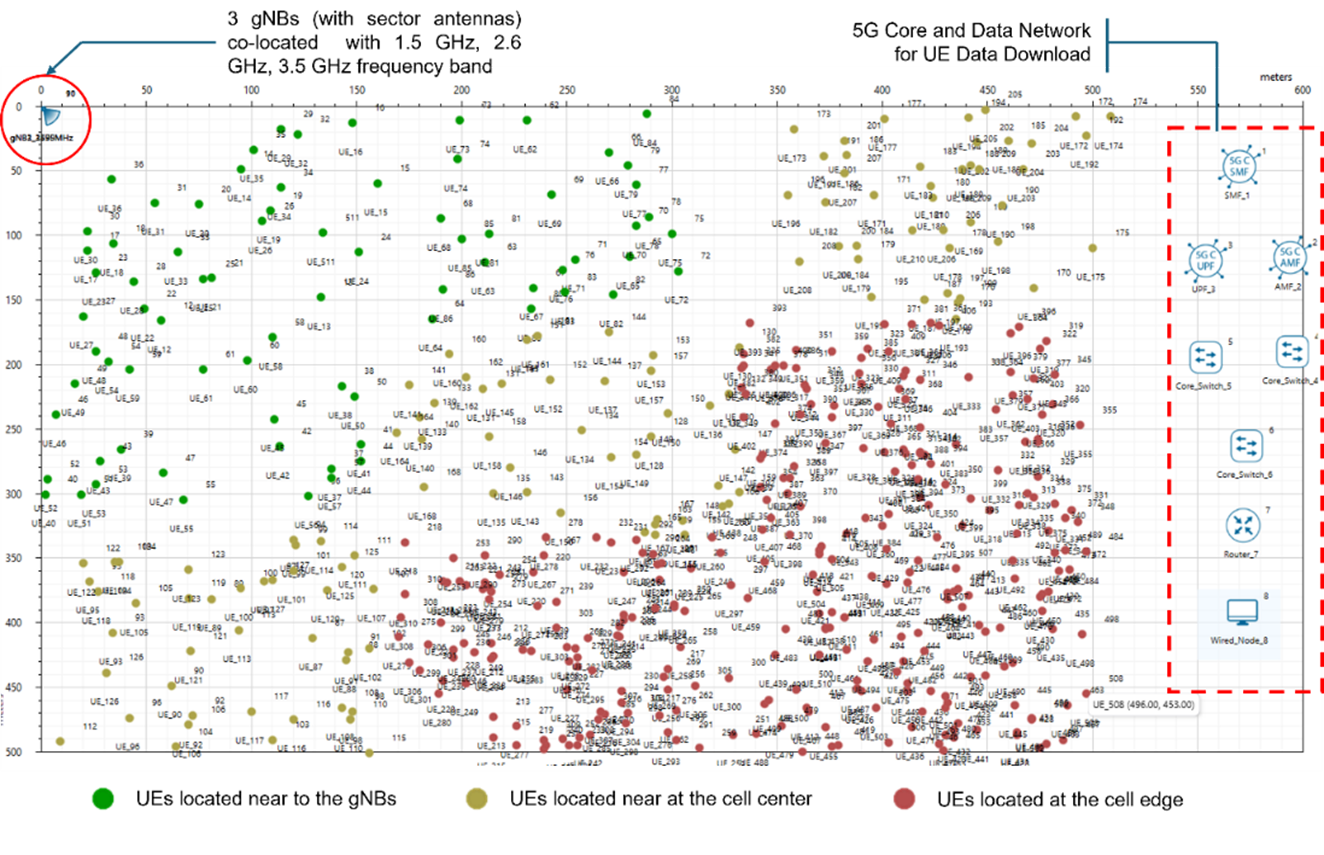Click the UE_49 text label
Viewport: 1324px width, 855px height.
coord(72,412)
